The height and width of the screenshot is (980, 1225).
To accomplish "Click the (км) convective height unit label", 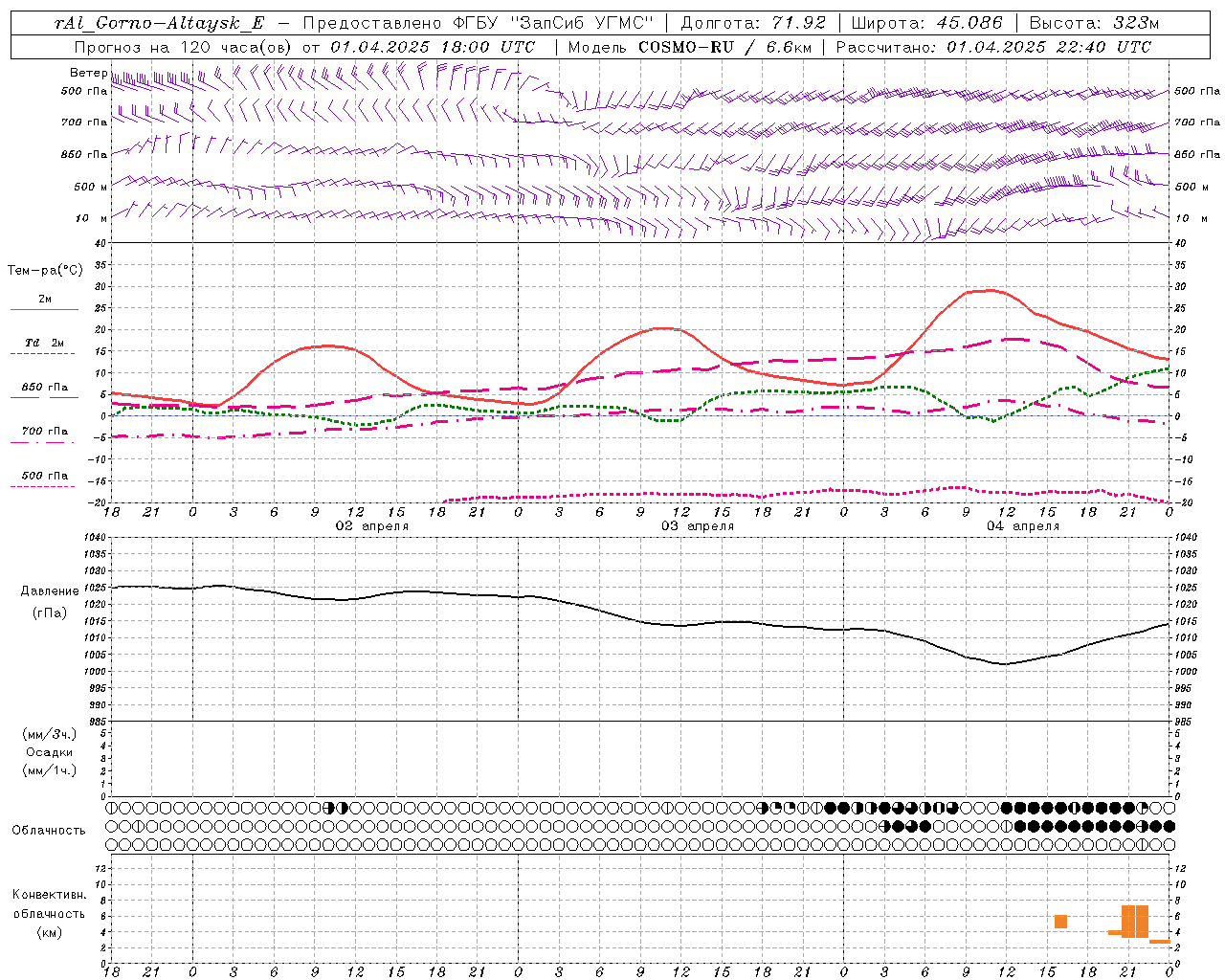I will 49,932.
